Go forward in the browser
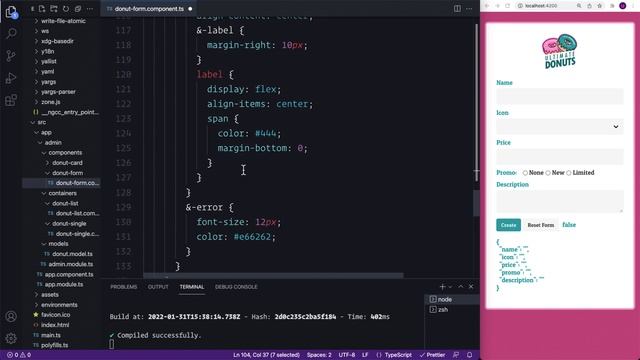Screen dimensions: 640x360 coord(497,6)
